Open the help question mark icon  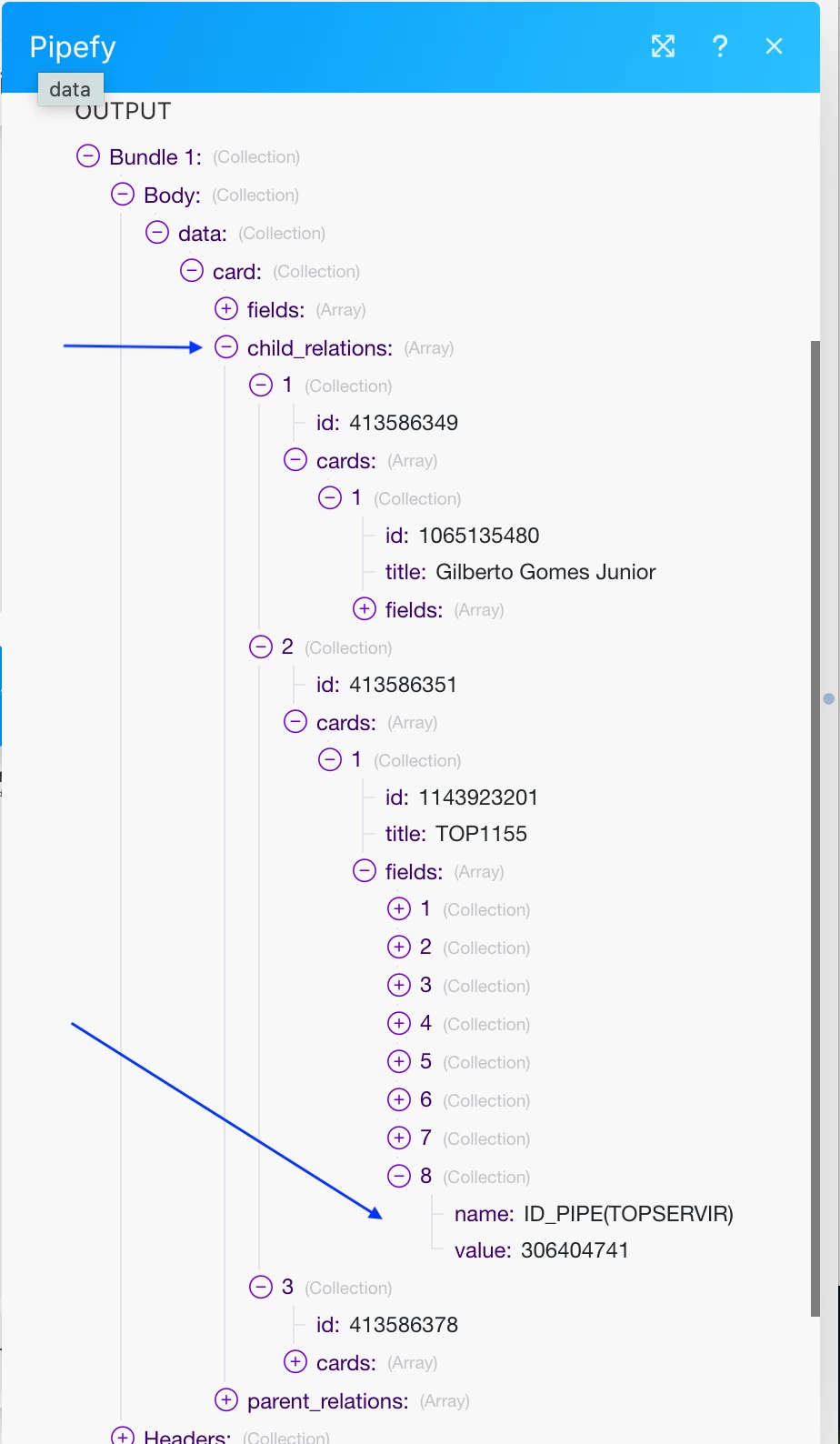click(x=720, y=46)
